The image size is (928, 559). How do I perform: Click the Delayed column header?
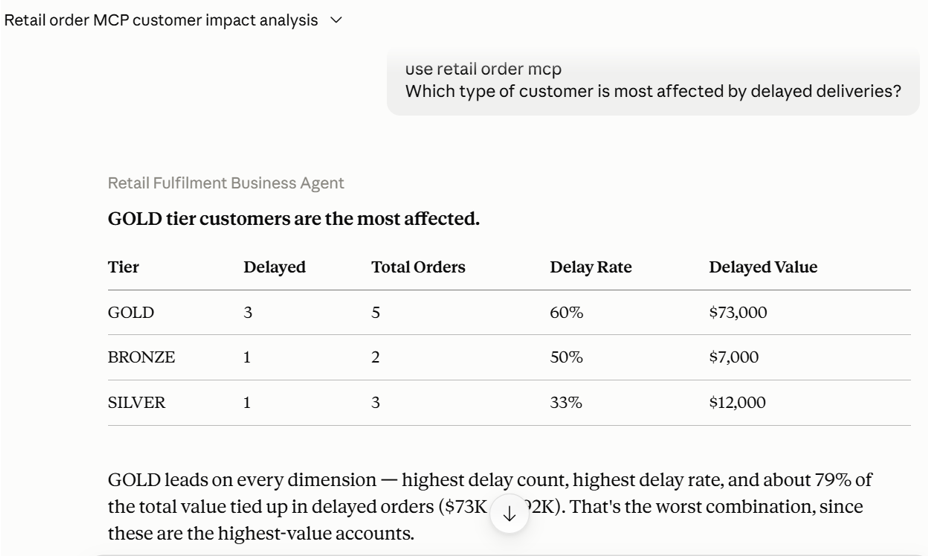click(x=275, y=267)
